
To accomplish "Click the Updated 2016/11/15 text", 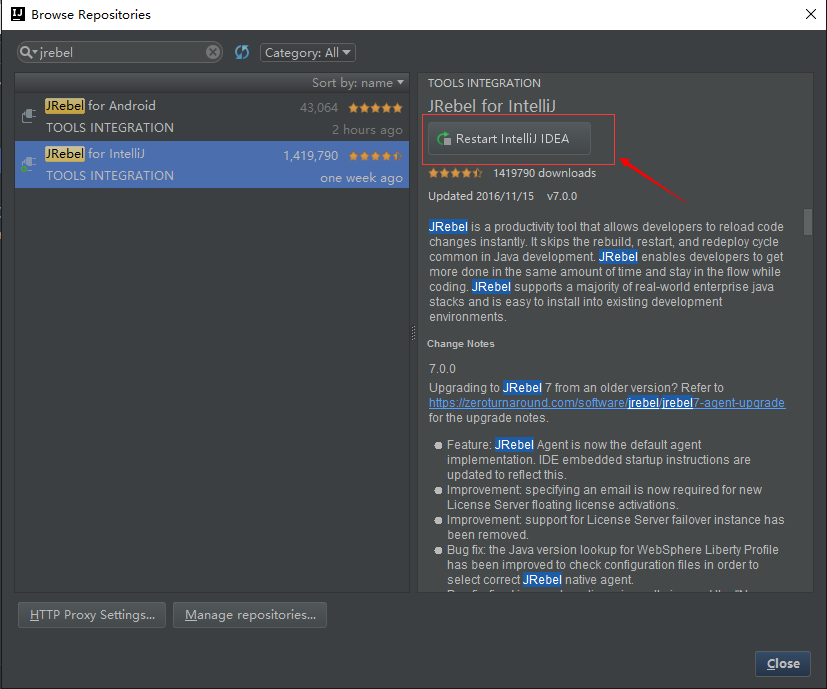I will click(x=480, y=196).
